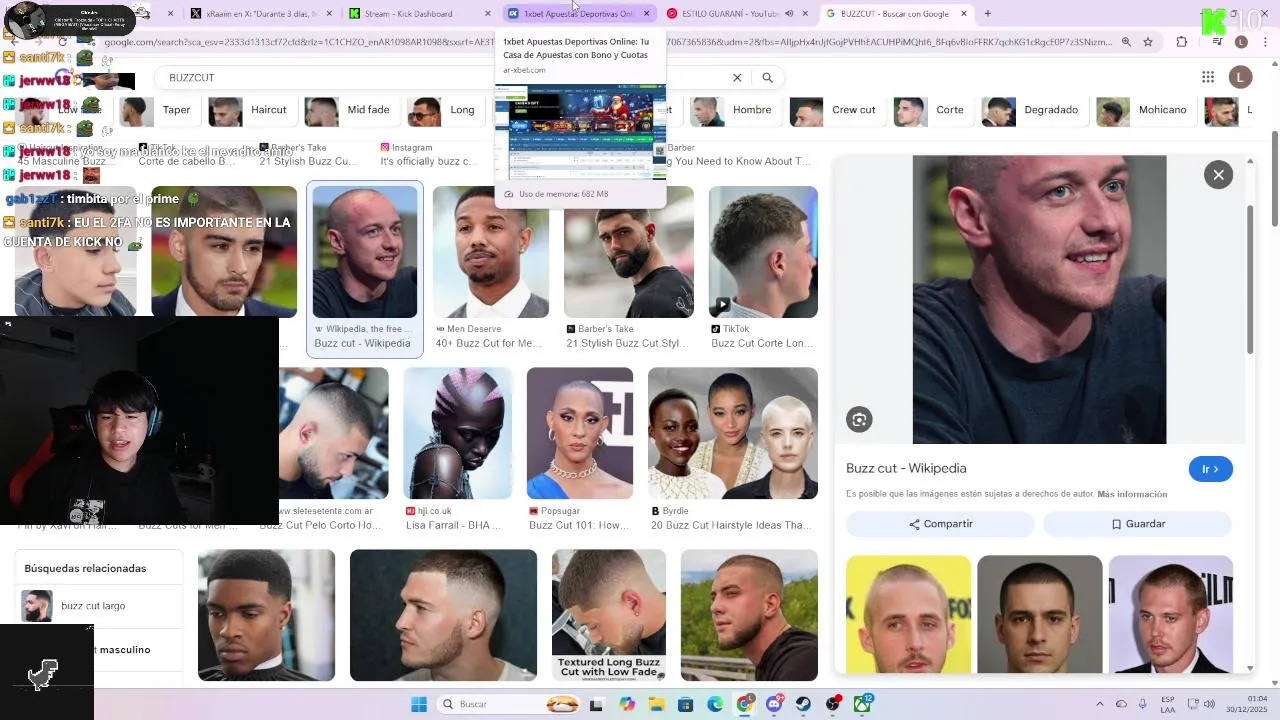Filter images by Taper chip
Image resolution: width=1280 pixels, height=720 pixels.
(160, 111)
